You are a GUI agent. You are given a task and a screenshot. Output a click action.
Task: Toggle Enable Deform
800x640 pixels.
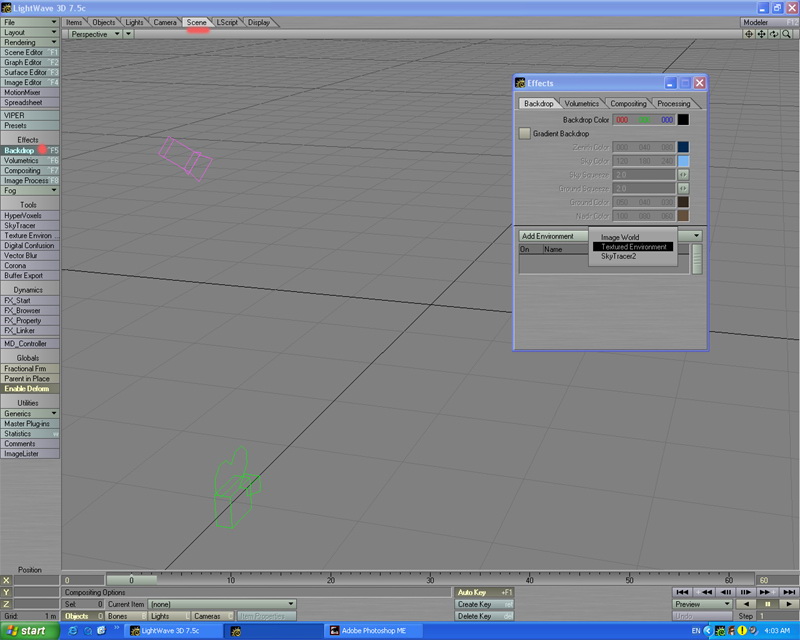(x=30, y=388)
